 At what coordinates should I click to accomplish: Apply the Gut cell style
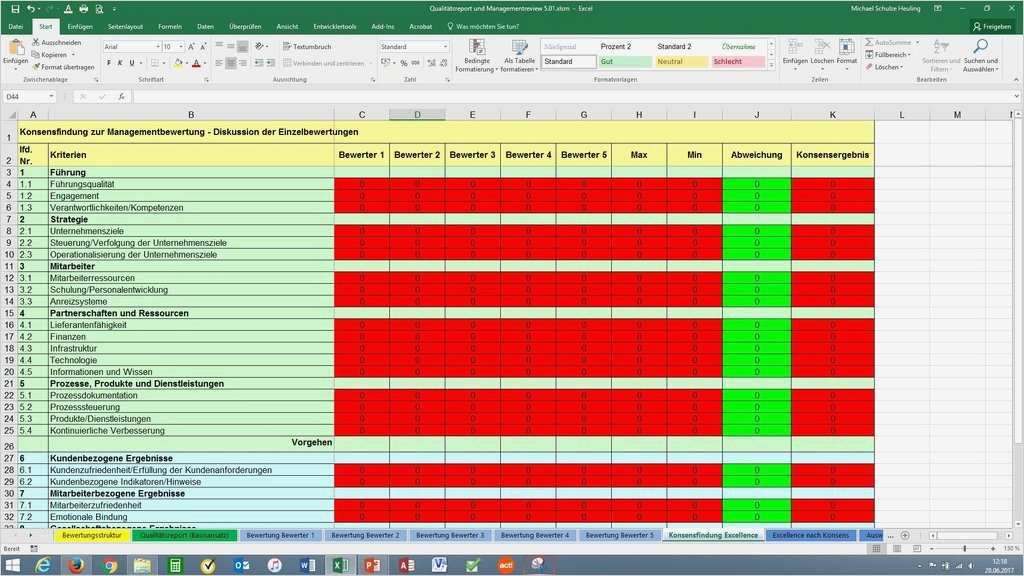(625, 61)
